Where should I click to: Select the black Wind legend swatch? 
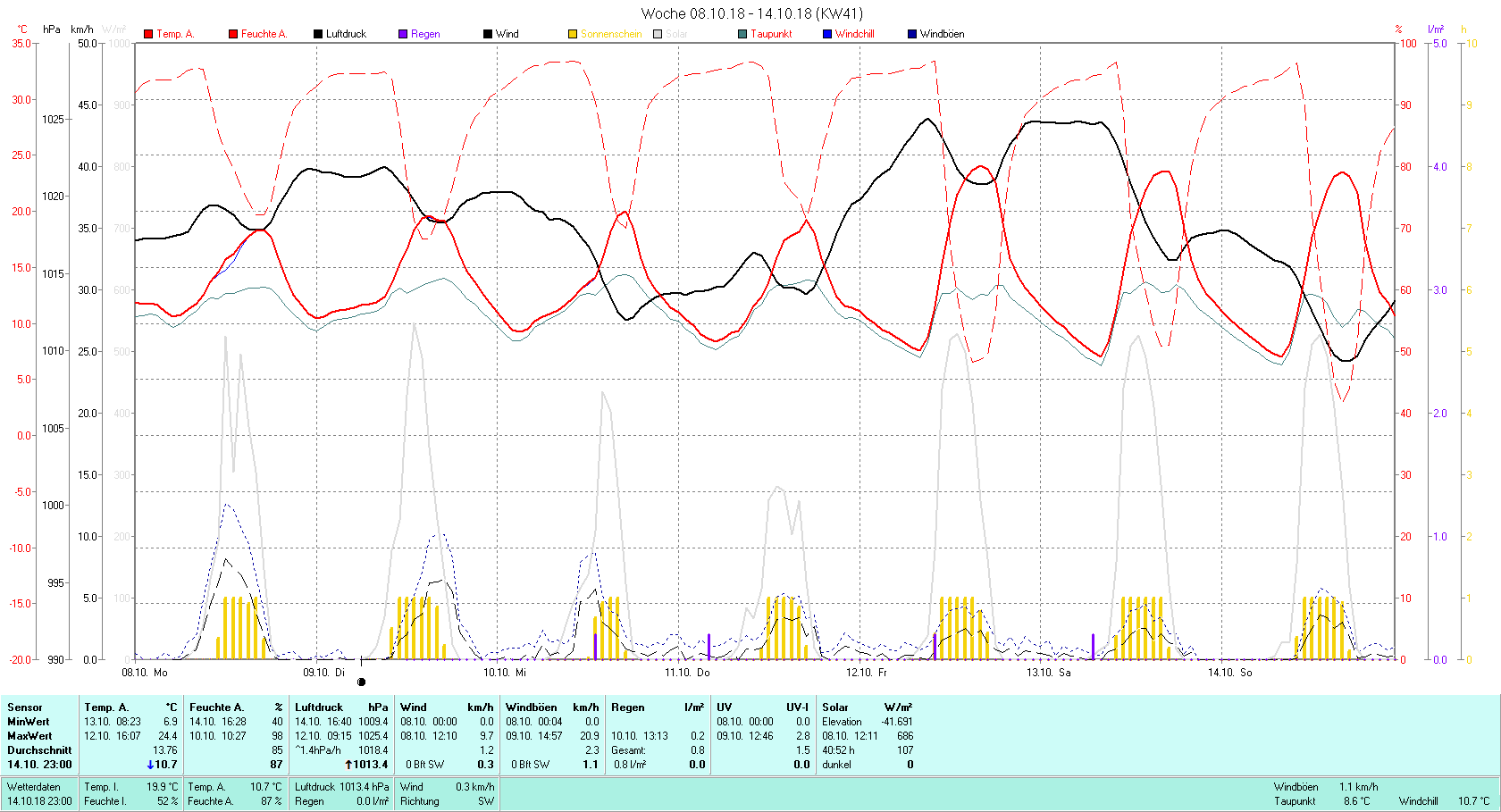coord(488,34)
